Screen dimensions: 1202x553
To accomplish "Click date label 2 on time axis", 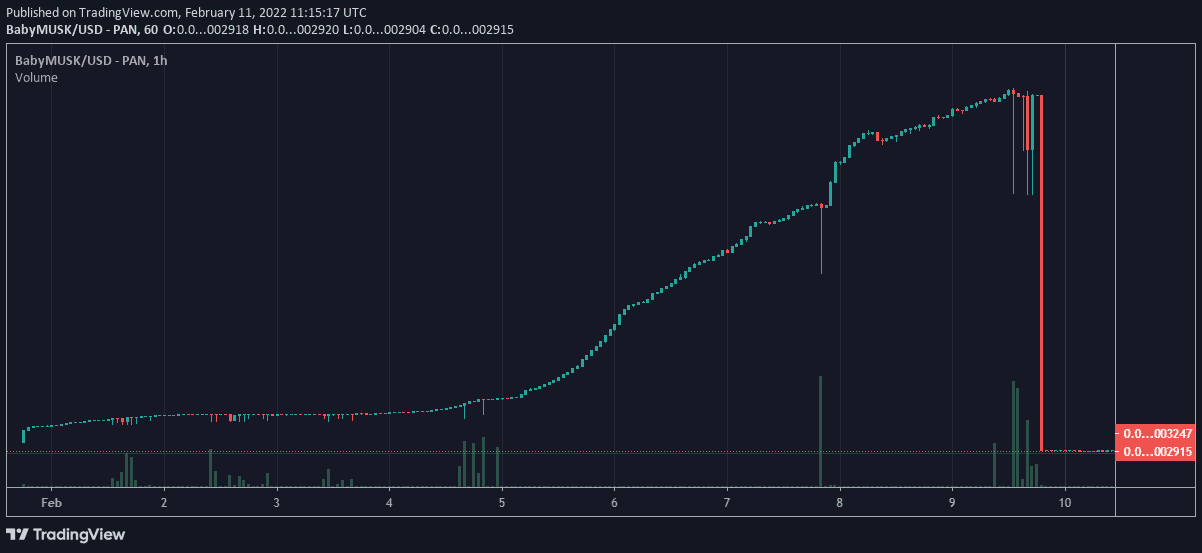I will 164,502.
